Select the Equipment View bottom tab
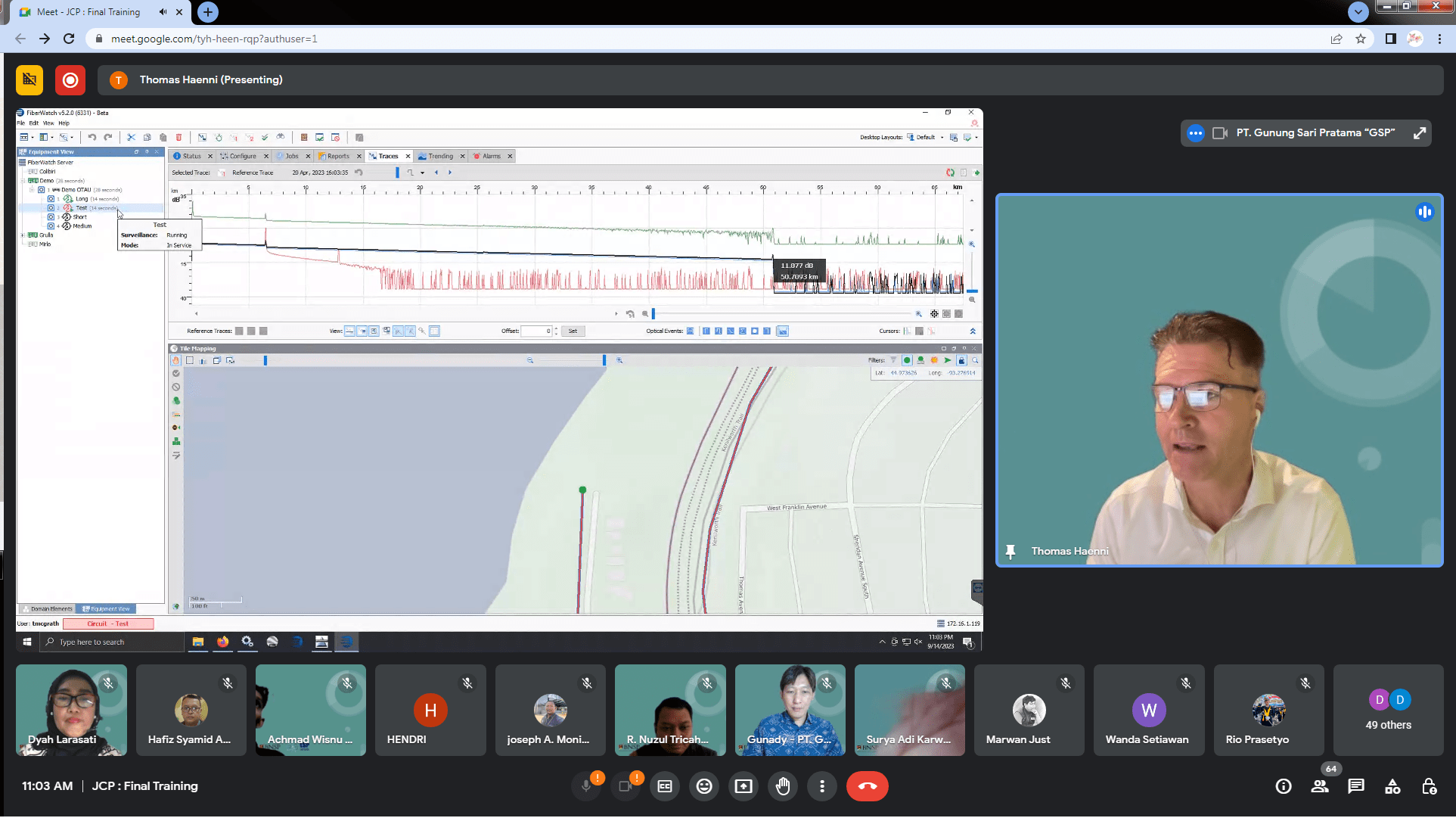Viewport: 1456px width, 818px height. (106, 608)
